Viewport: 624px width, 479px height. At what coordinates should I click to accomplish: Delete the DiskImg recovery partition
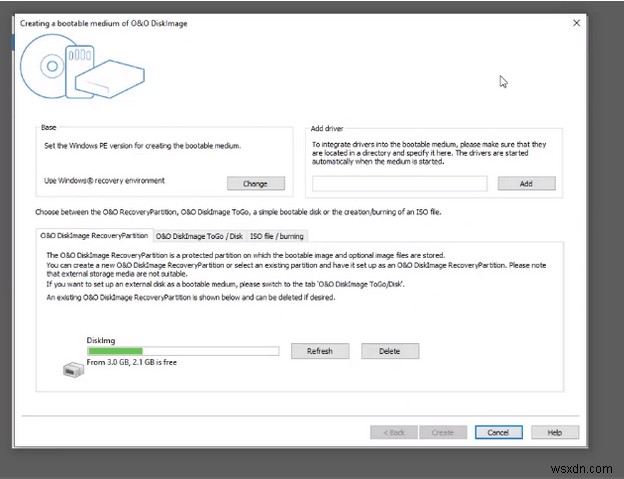[x=390, y=351]
